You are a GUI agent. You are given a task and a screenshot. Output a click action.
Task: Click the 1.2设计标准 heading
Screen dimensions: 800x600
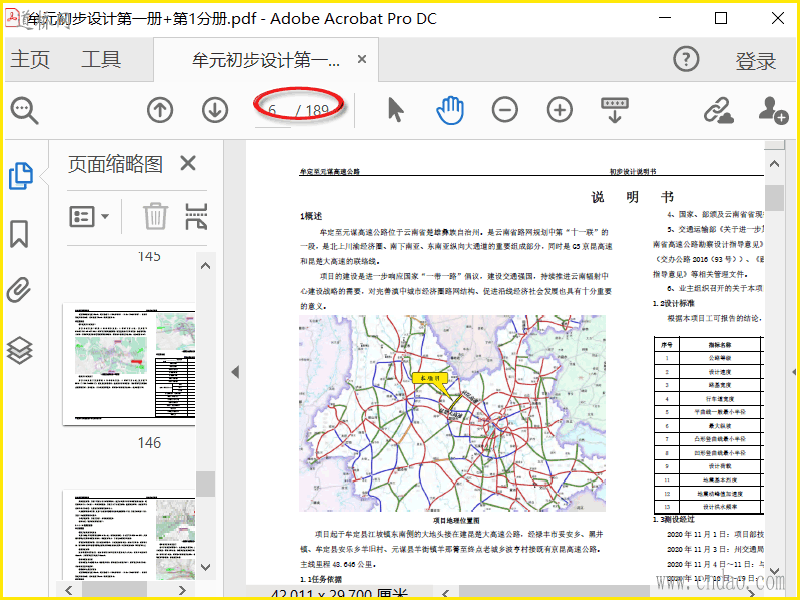click(x=673, y=303)
